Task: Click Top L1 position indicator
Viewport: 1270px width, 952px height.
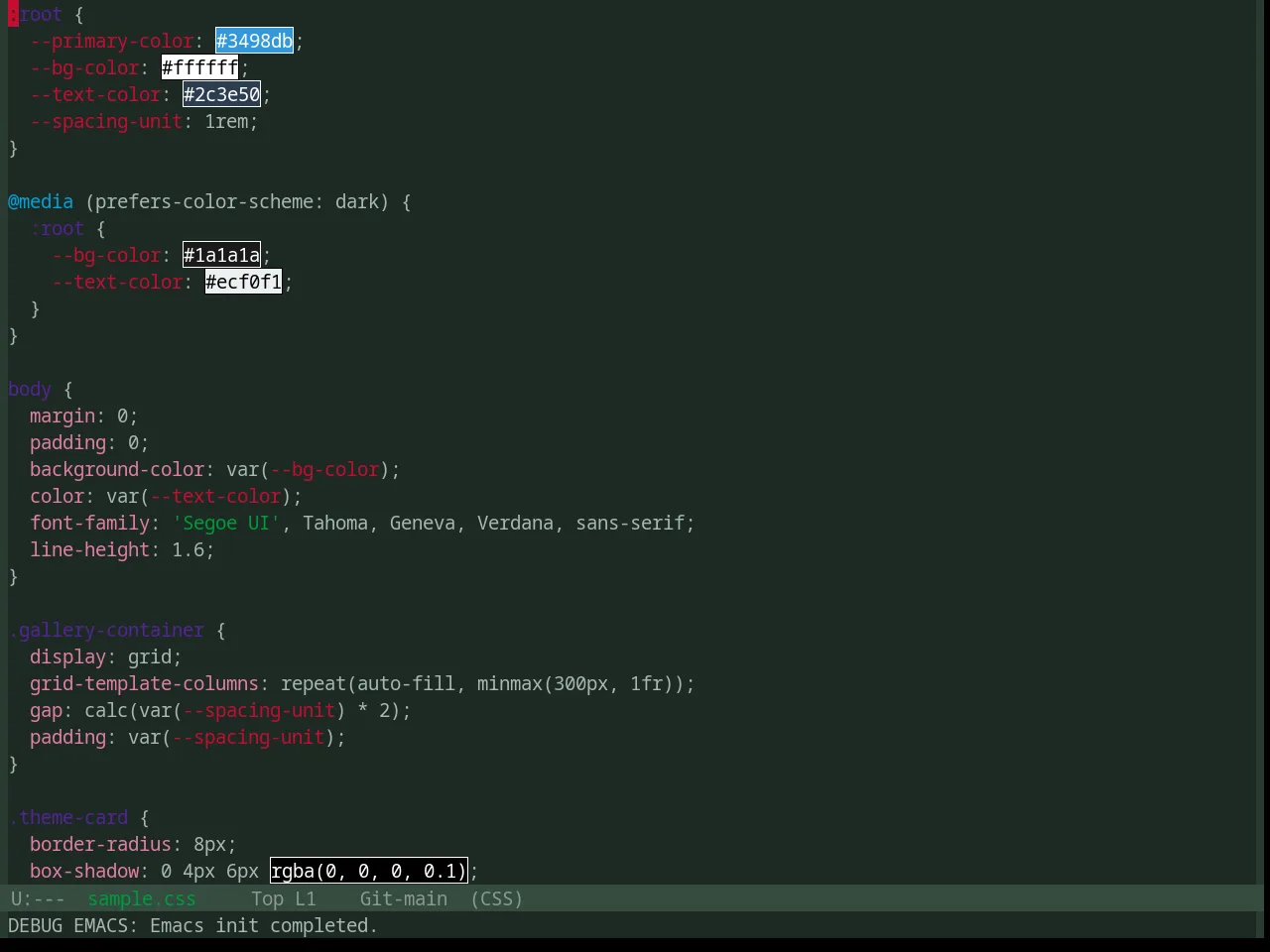Action: (x=284, y=898)
